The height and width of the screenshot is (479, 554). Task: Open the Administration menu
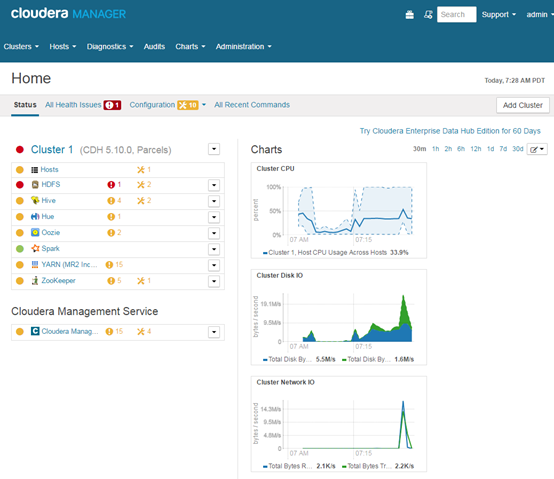[243, 47]
